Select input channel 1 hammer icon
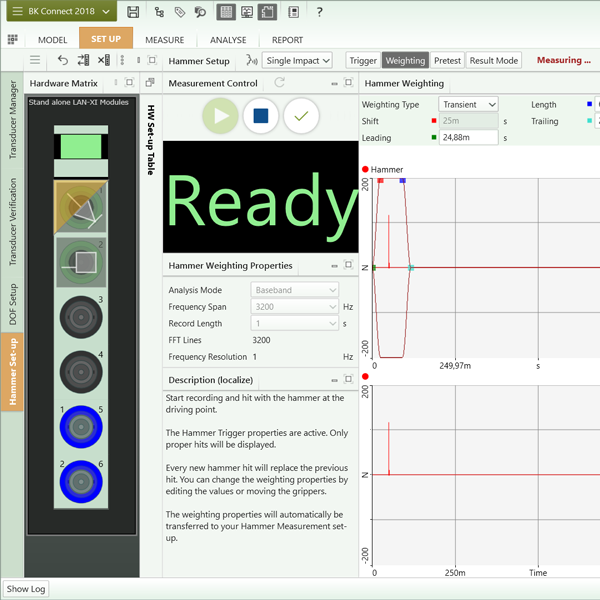Screen dimensions: 600x600 click(79, 205)
